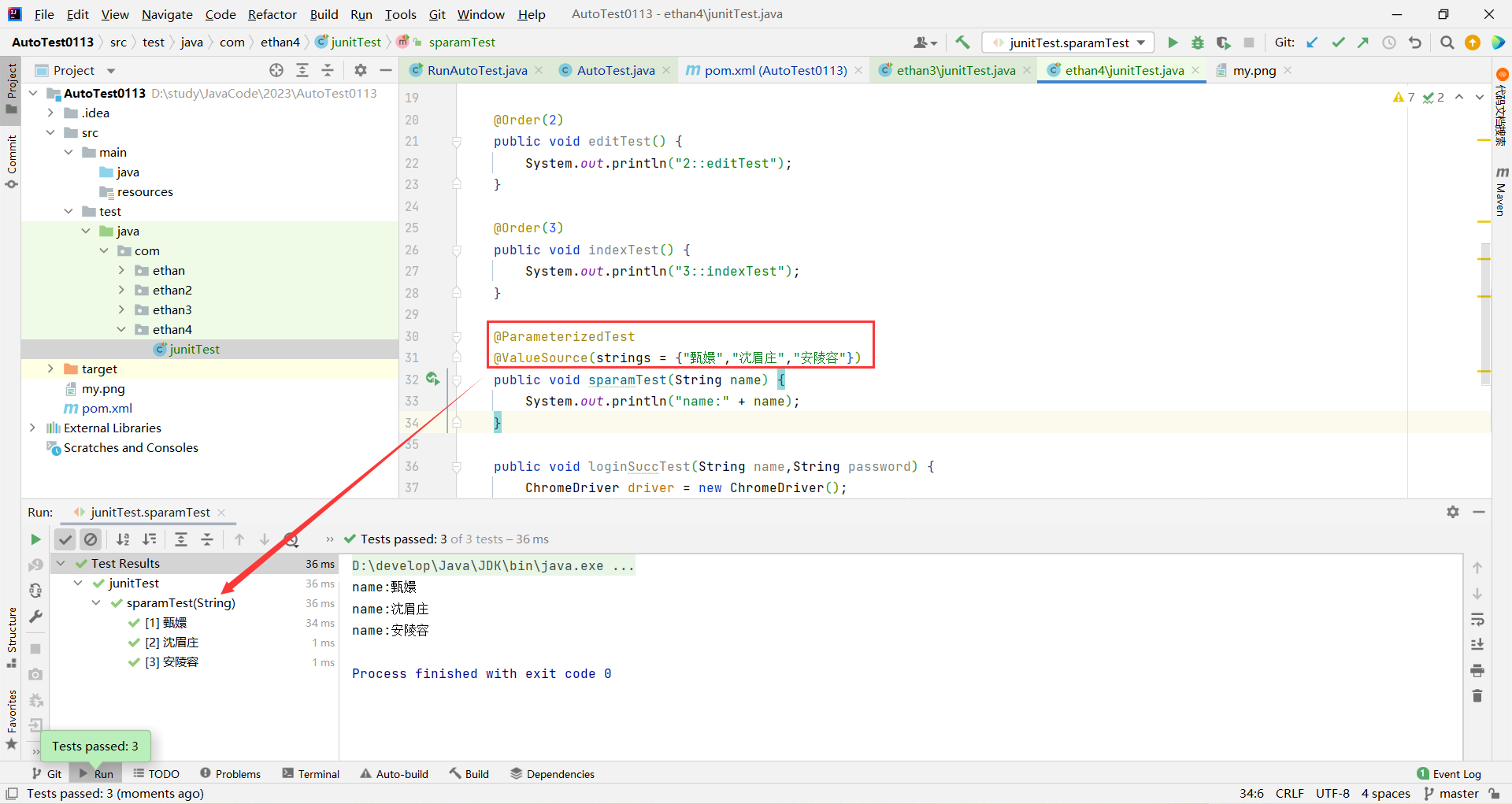Open Git history clock icon
The height and width of the screenshot is (804, 1512).
(1389, 43)
